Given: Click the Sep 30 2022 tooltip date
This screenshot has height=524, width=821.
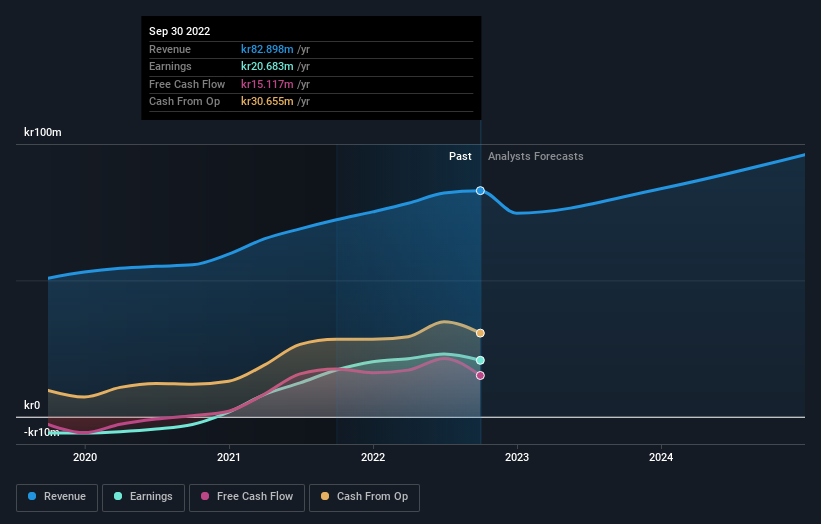Looking at the screenshot, I should 180,31.
